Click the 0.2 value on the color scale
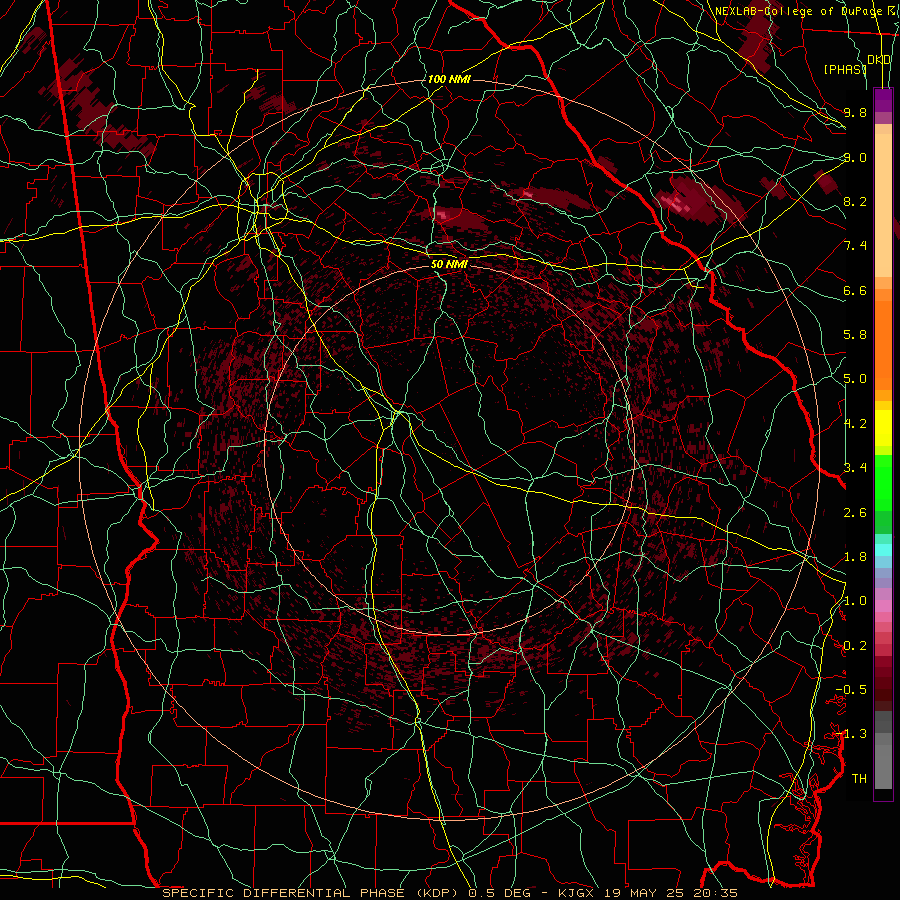This screenshot has width=900, height=900. pyautogui.click(x=855, y=646)
